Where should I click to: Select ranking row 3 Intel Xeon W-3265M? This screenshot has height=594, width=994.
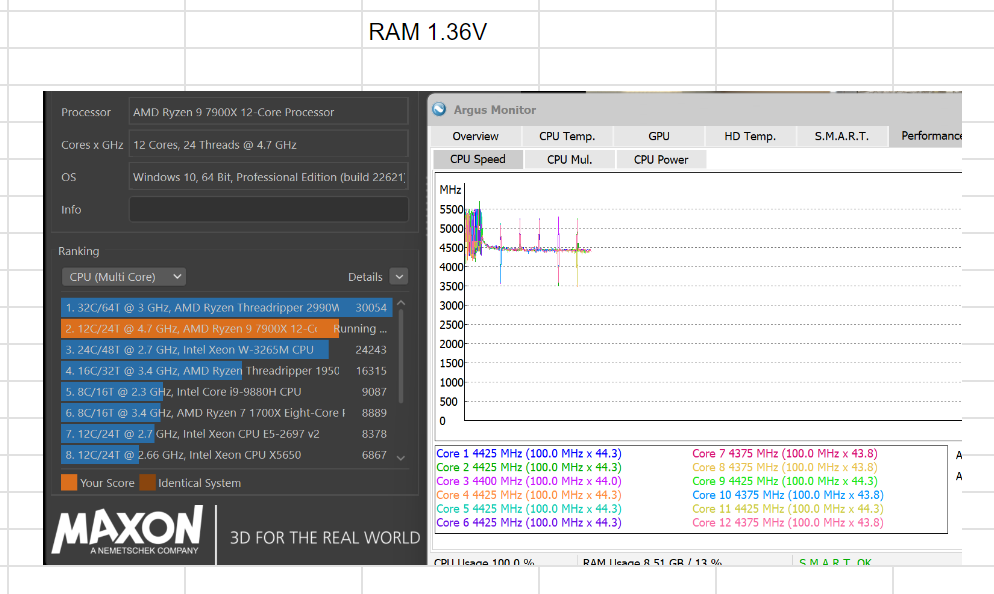click(x=226, y=349)
